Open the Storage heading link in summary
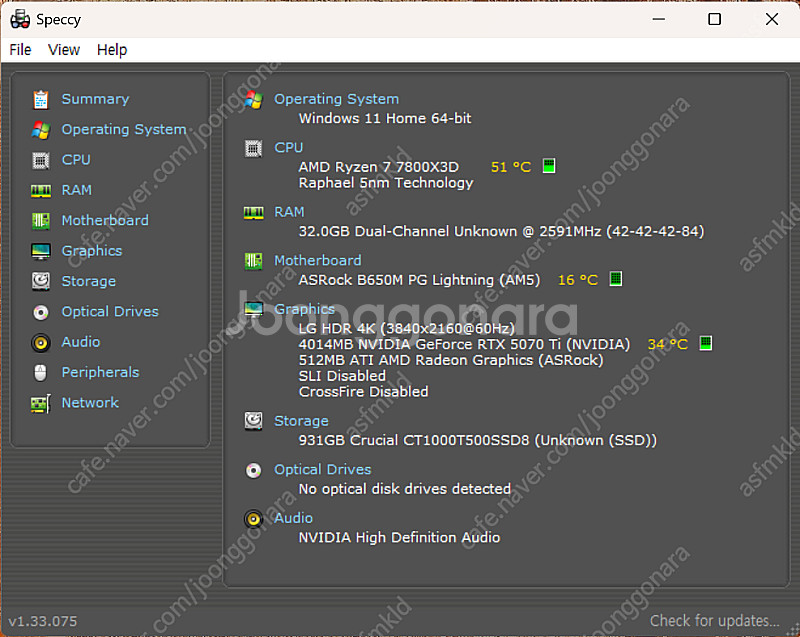This screenshot has height=637, width=800. pyautogui.click(x=302, y=421)
